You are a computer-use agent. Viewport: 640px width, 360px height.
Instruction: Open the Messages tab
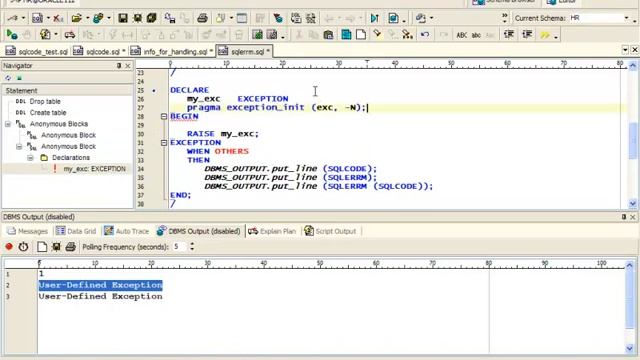27,231
